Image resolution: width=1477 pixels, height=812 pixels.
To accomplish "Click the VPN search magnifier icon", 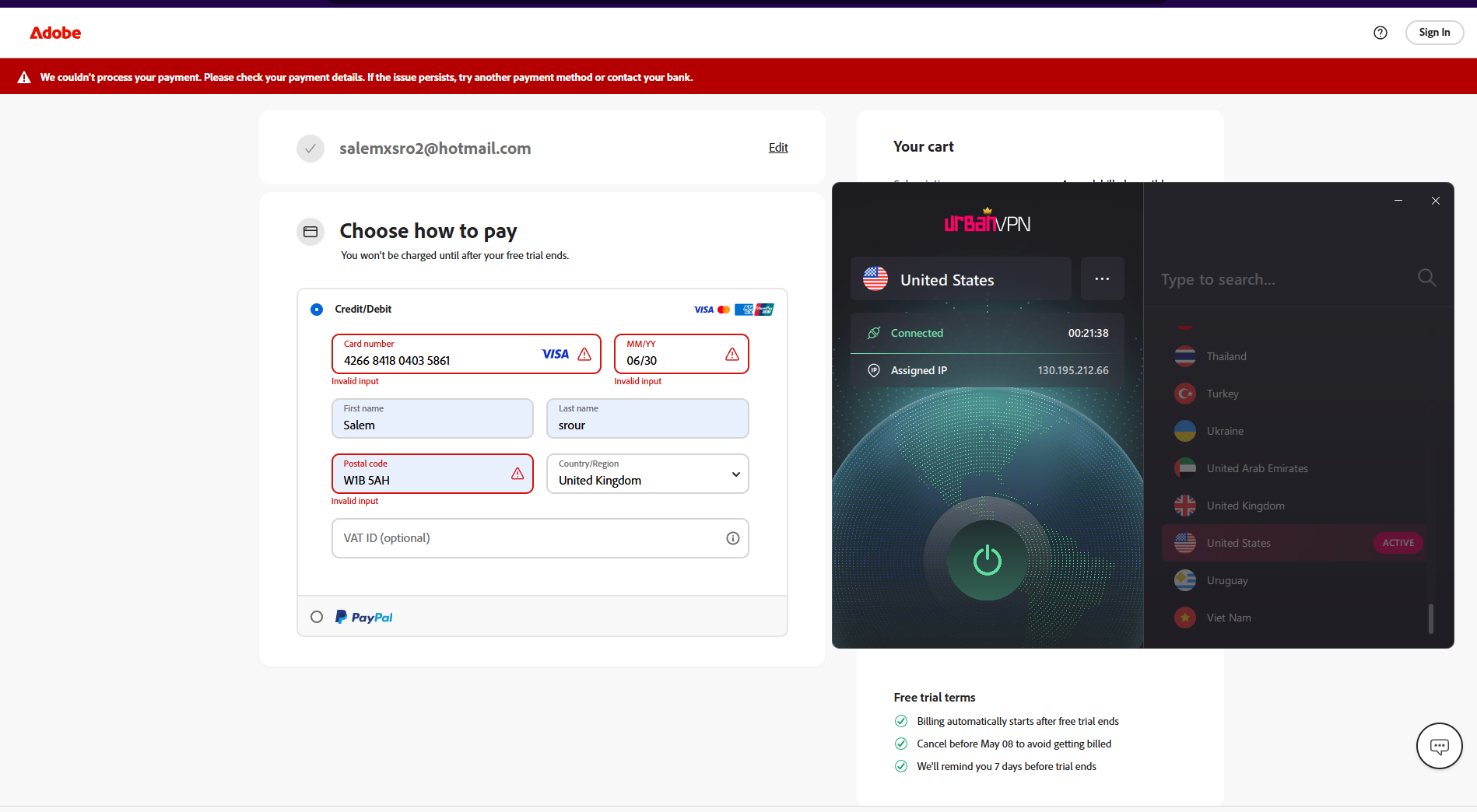I will pyautogui.click(x=1426, y=278).
